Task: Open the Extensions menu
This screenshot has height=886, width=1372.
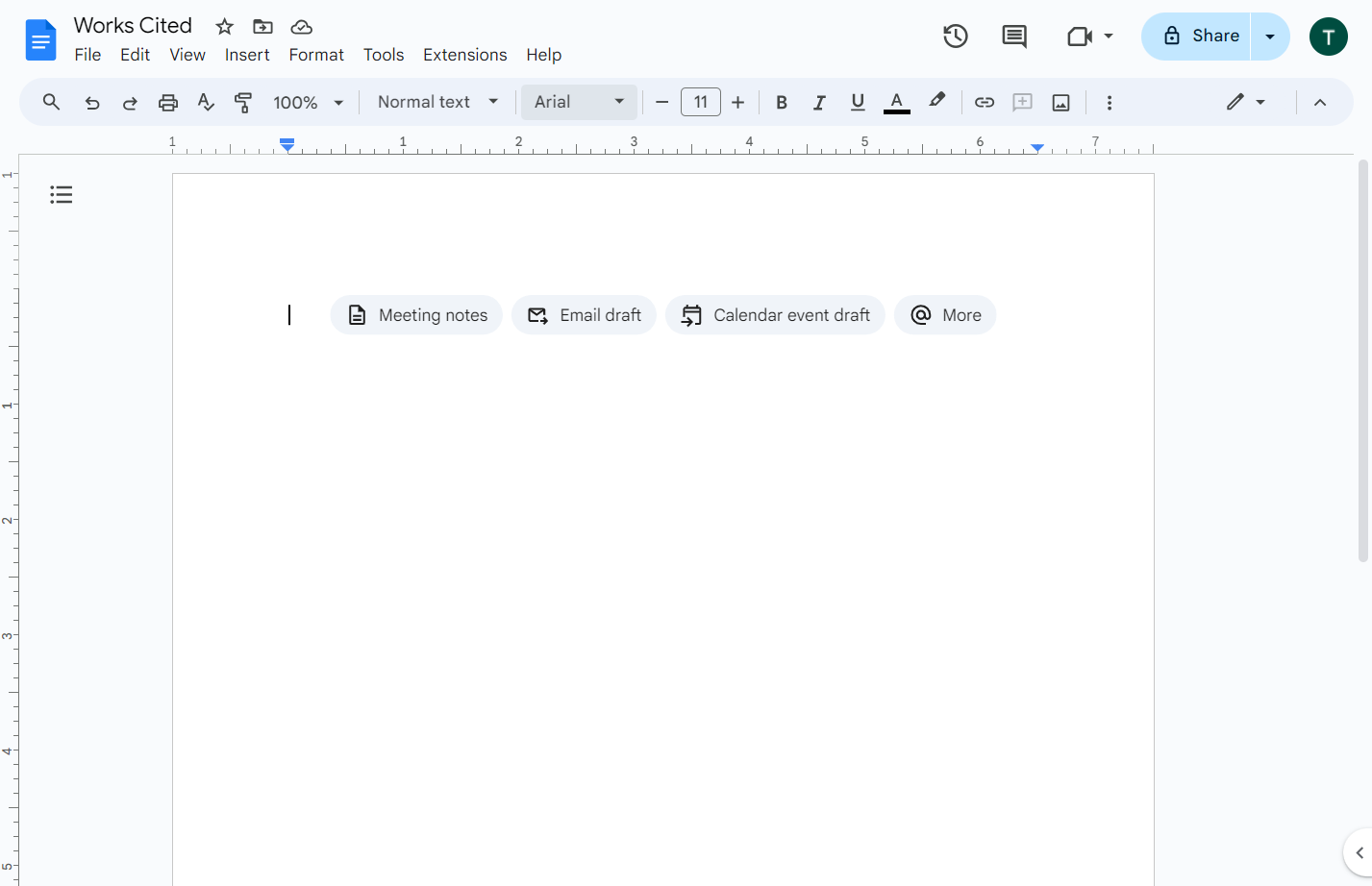Action: (x=465, y=55)
